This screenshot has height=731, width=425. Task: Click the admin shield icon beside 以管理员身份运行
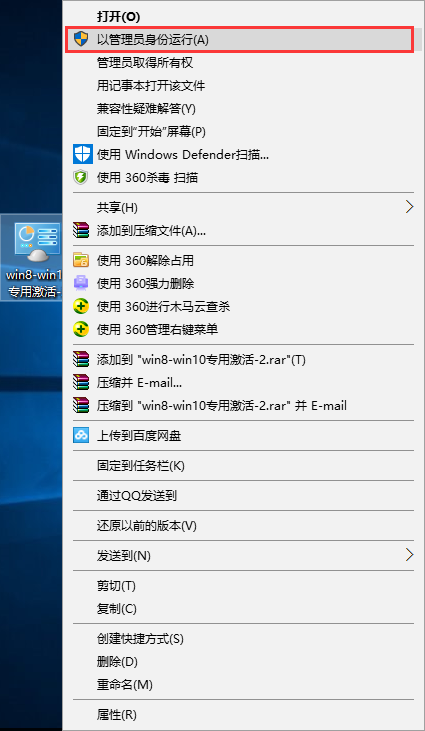pos(81,40)
